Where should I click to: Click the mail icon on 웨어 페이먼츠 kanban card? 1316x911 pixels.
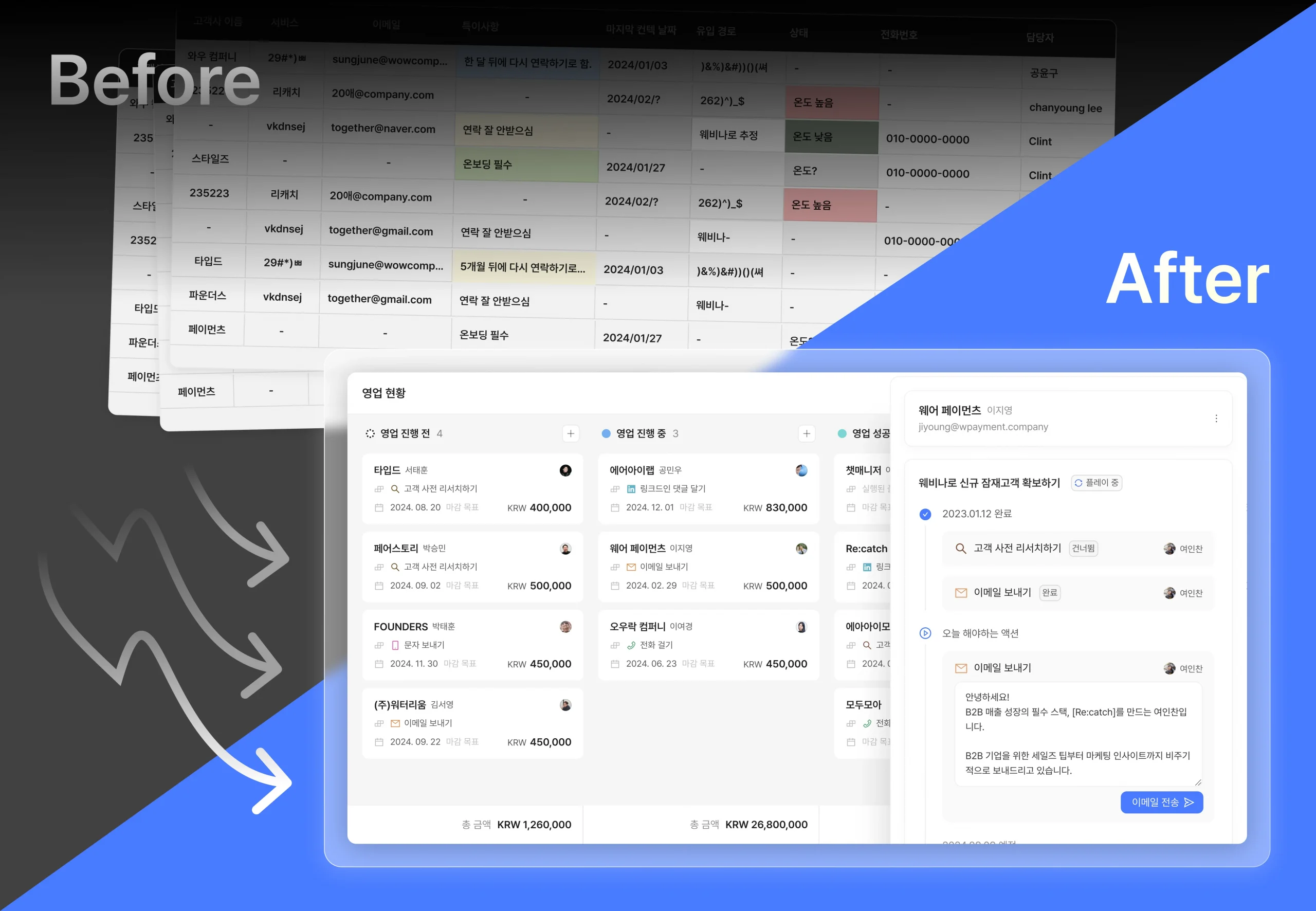click(631, 567)
